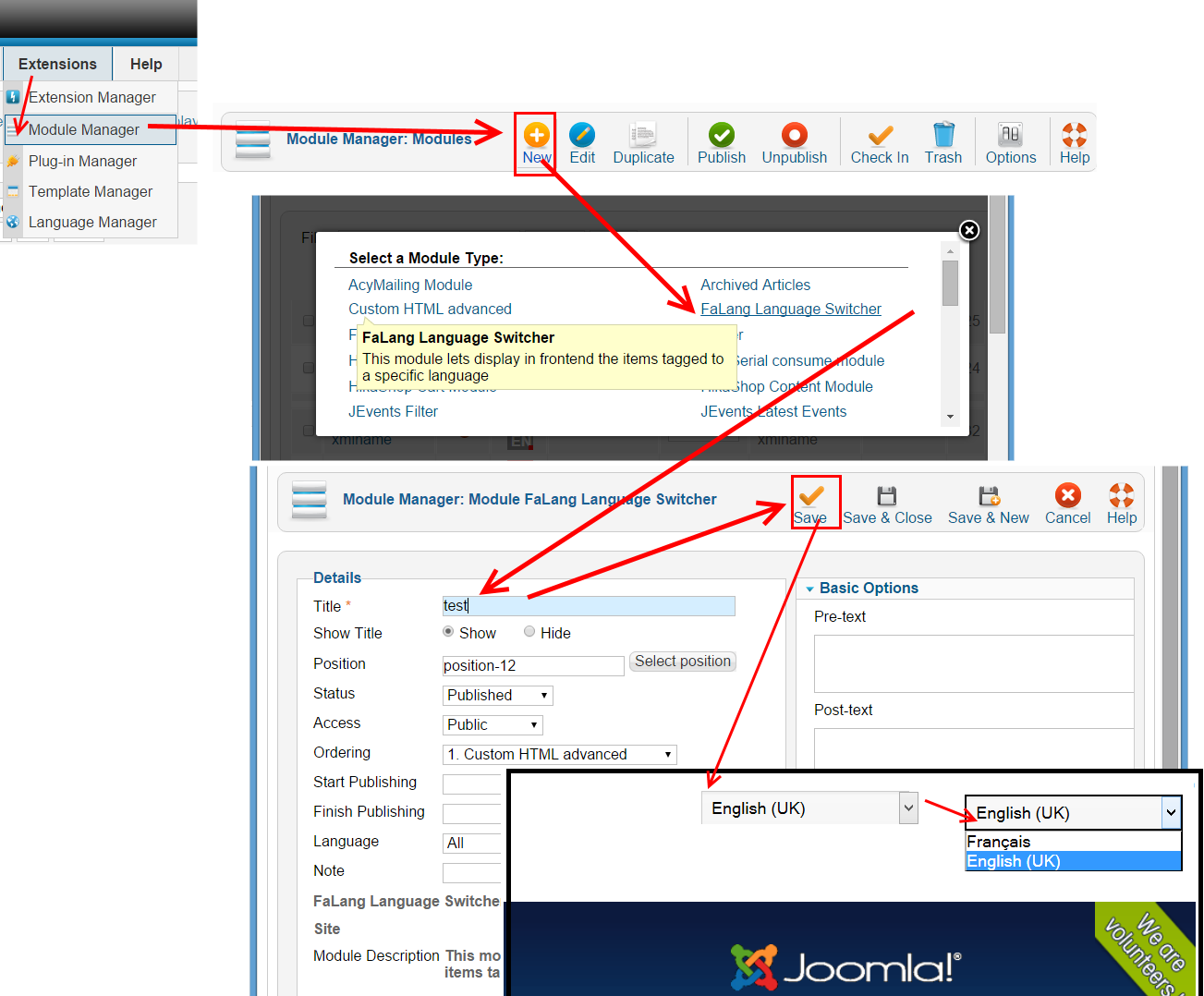Image resolution: width=1204 pixels, height=996 pixels.
Task: Click the Edit pencil toolbar icon
Action: pyautogui.click(x=582, y=135)
